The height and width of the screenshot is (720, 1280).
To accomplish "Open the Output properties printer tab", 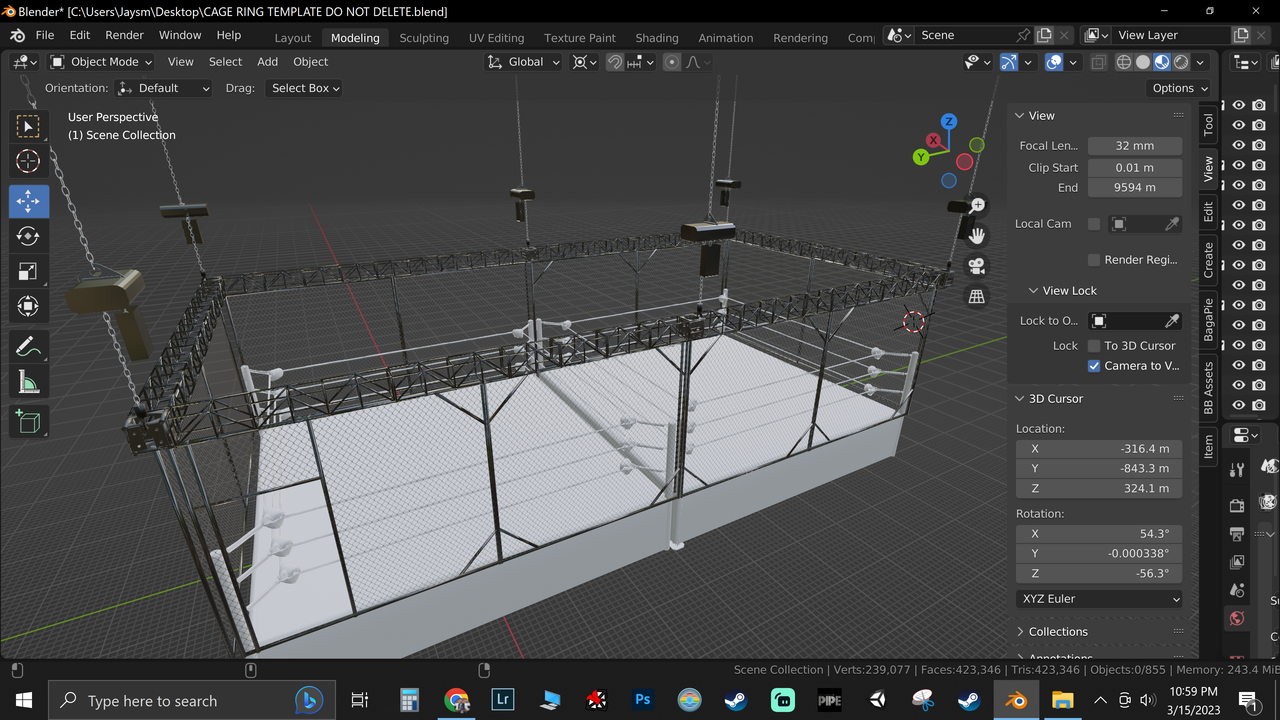I will (x=1237, y=534).
